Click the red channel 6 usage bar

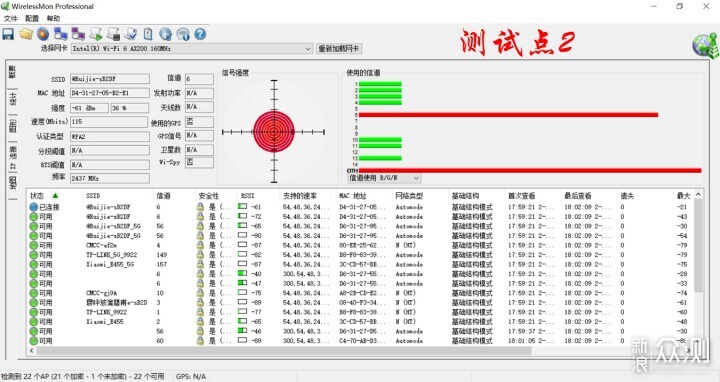pyautogui.click(x=508, y=115)
